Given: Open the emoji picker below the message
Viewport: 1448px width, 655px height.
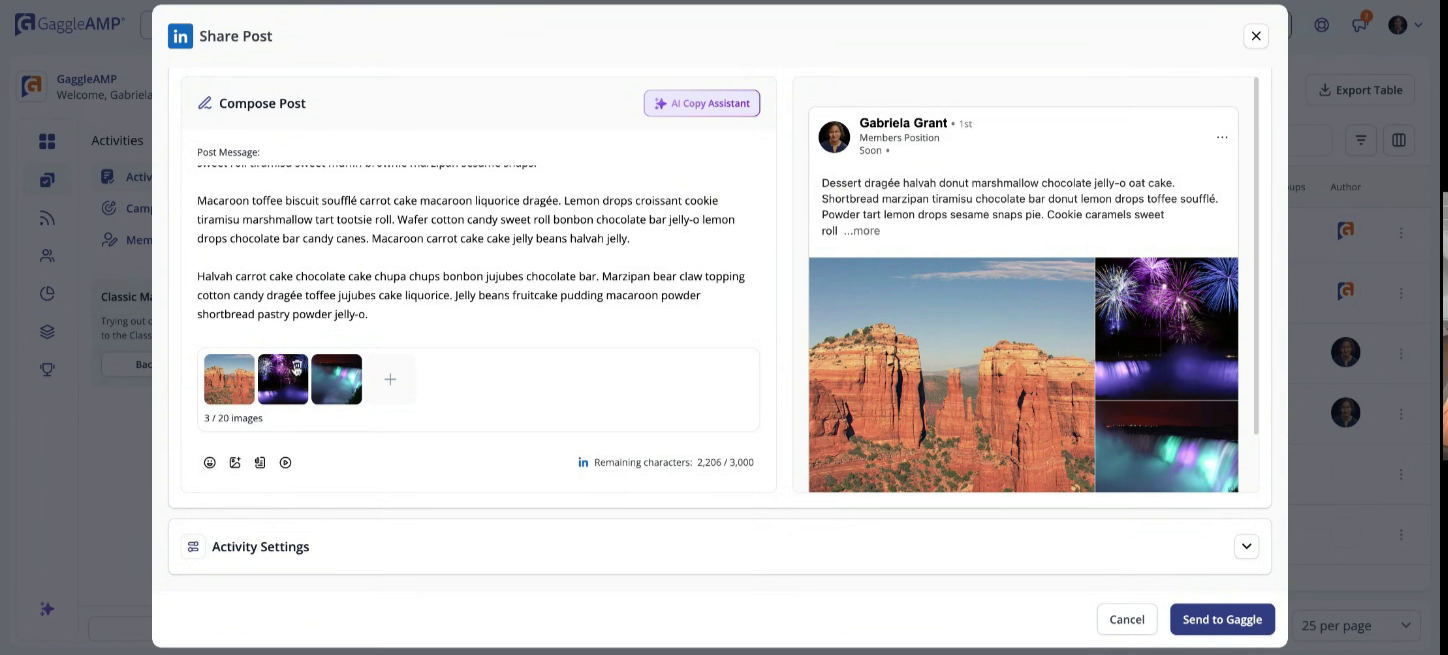Looking at the screenshot, I should pos(210,463).
